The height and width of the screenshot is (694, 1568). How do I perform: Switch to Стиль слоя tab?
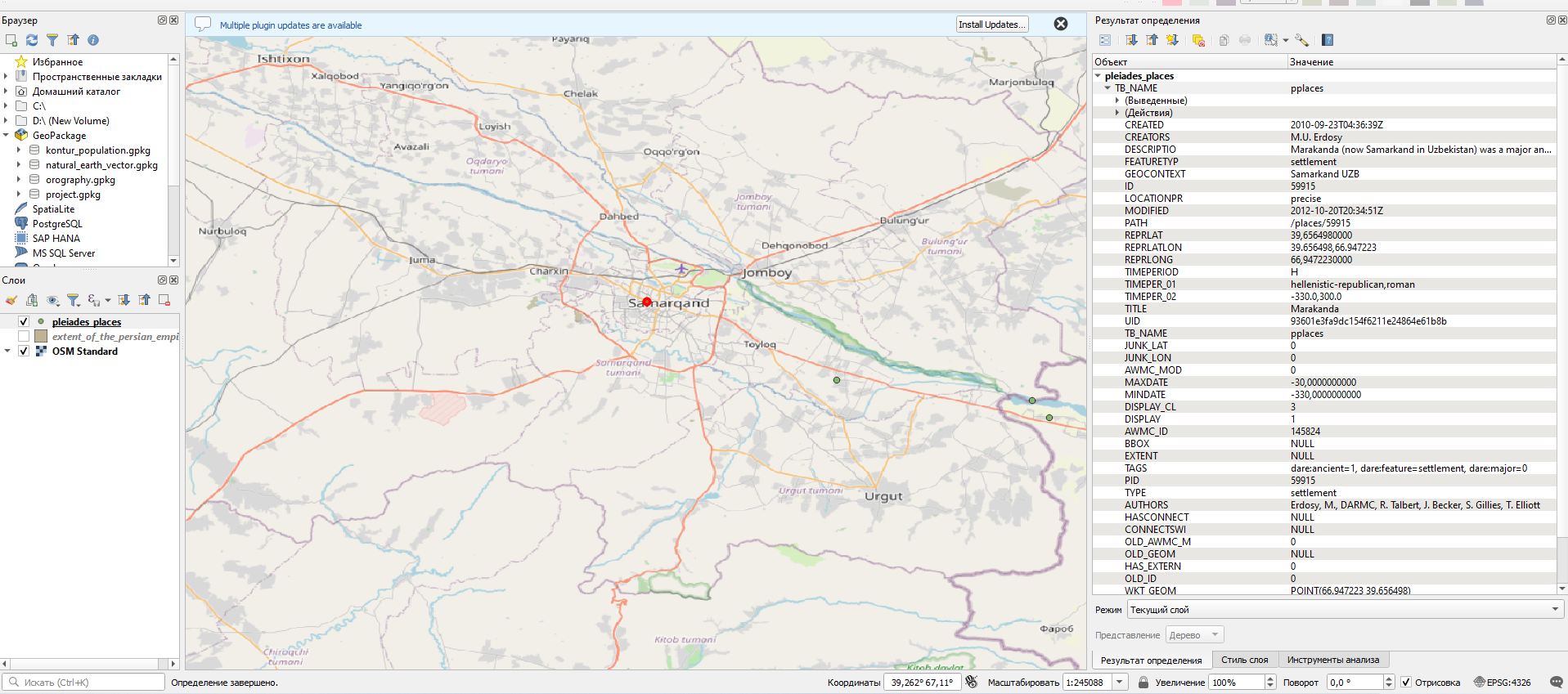pos(1244,660)
